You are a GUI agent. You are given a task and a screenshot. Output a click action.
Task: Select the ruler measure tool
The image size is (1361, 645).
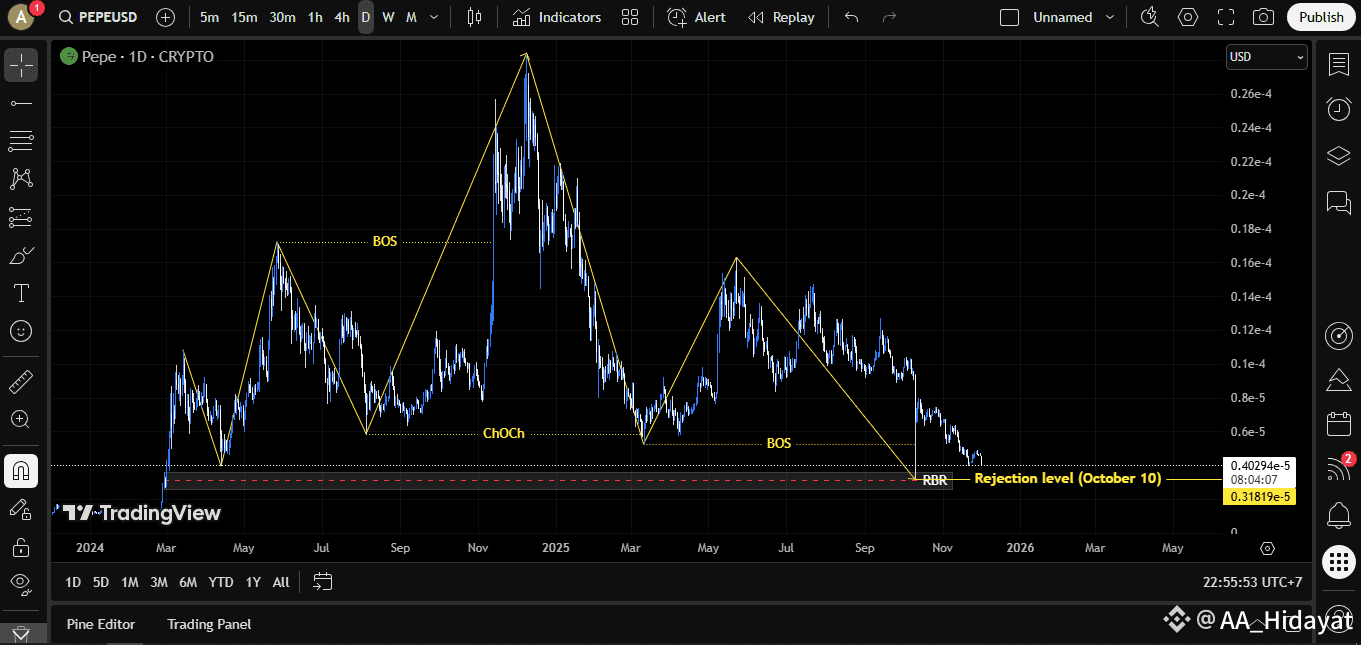point(21,381)
